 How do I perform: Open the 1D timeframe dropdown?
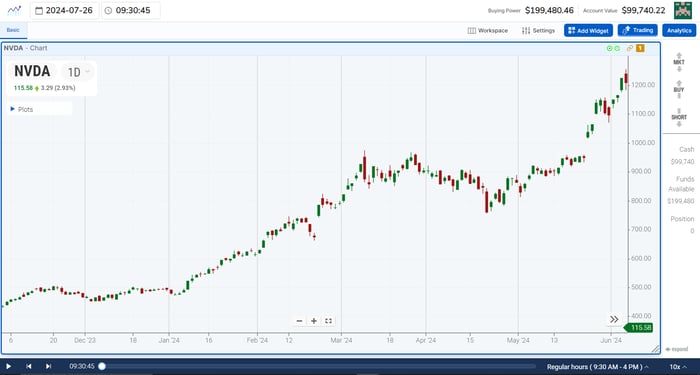[78, 72]
